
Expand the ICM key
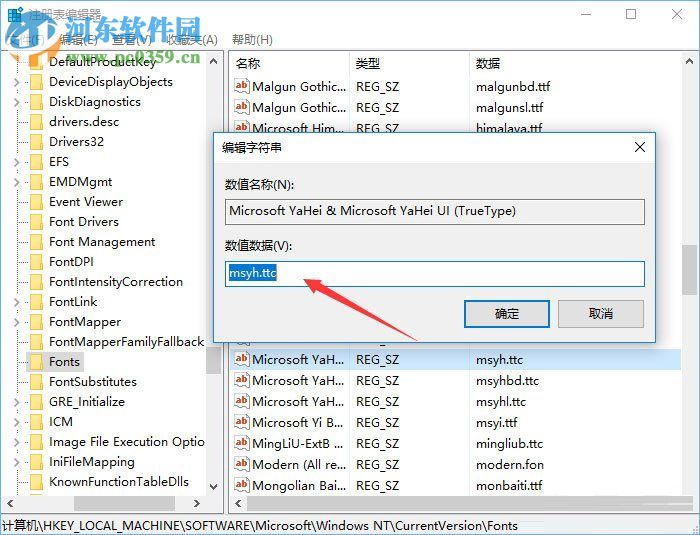point(17,422)
